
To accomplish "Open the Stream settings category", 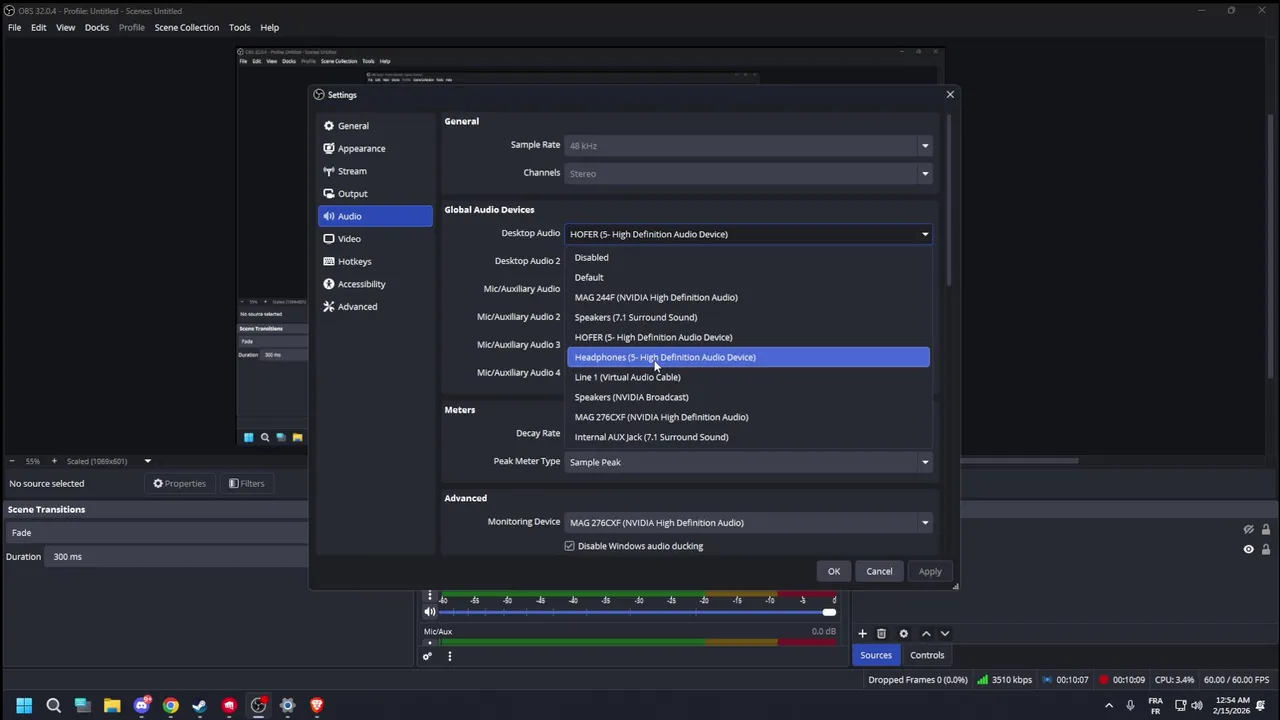I will (x=375, y=171).
